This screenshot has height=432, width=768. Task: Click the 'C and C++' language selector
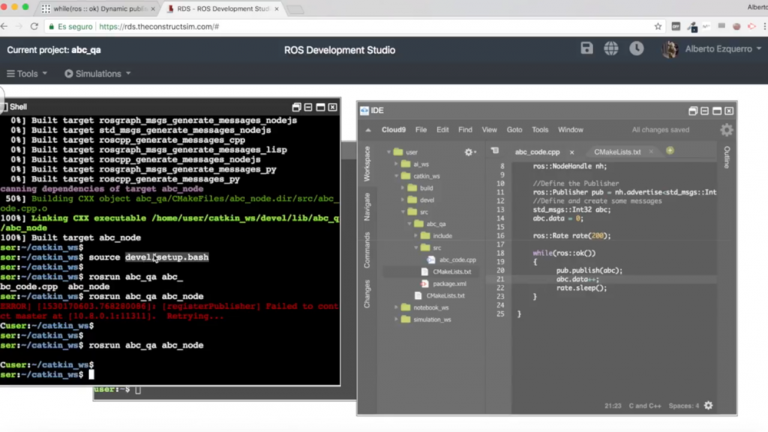645,406
